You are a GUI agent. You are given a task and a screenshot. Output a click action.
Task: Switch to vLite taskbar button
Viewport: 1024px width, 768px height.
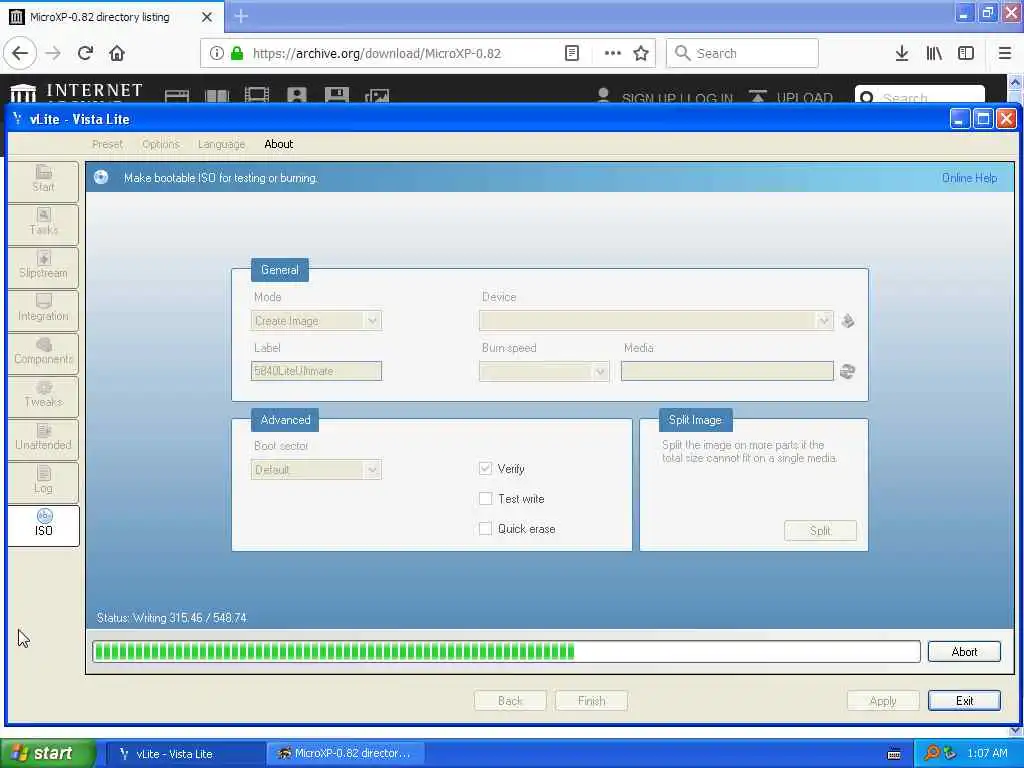point(185,754)
